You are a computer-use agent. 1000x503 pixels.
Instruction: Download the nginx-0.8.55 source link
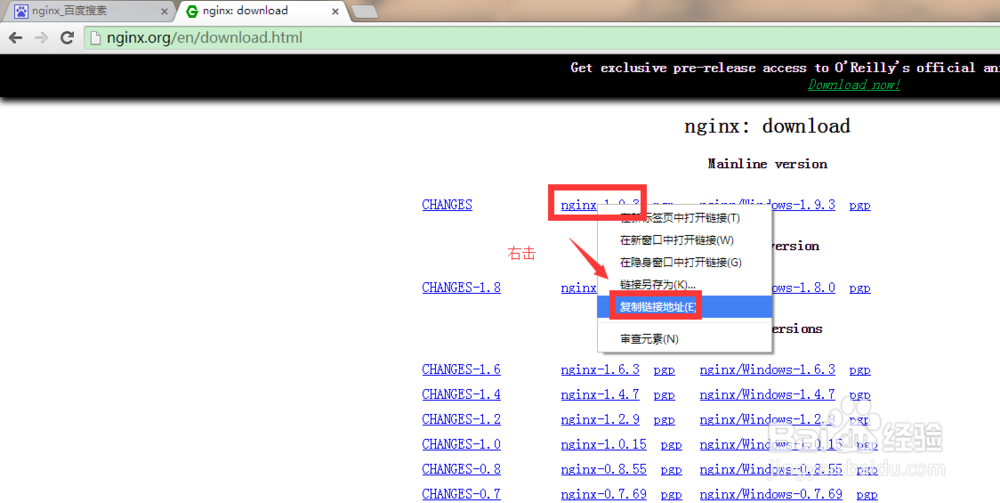pyautogui.click(x=603, y=469)
